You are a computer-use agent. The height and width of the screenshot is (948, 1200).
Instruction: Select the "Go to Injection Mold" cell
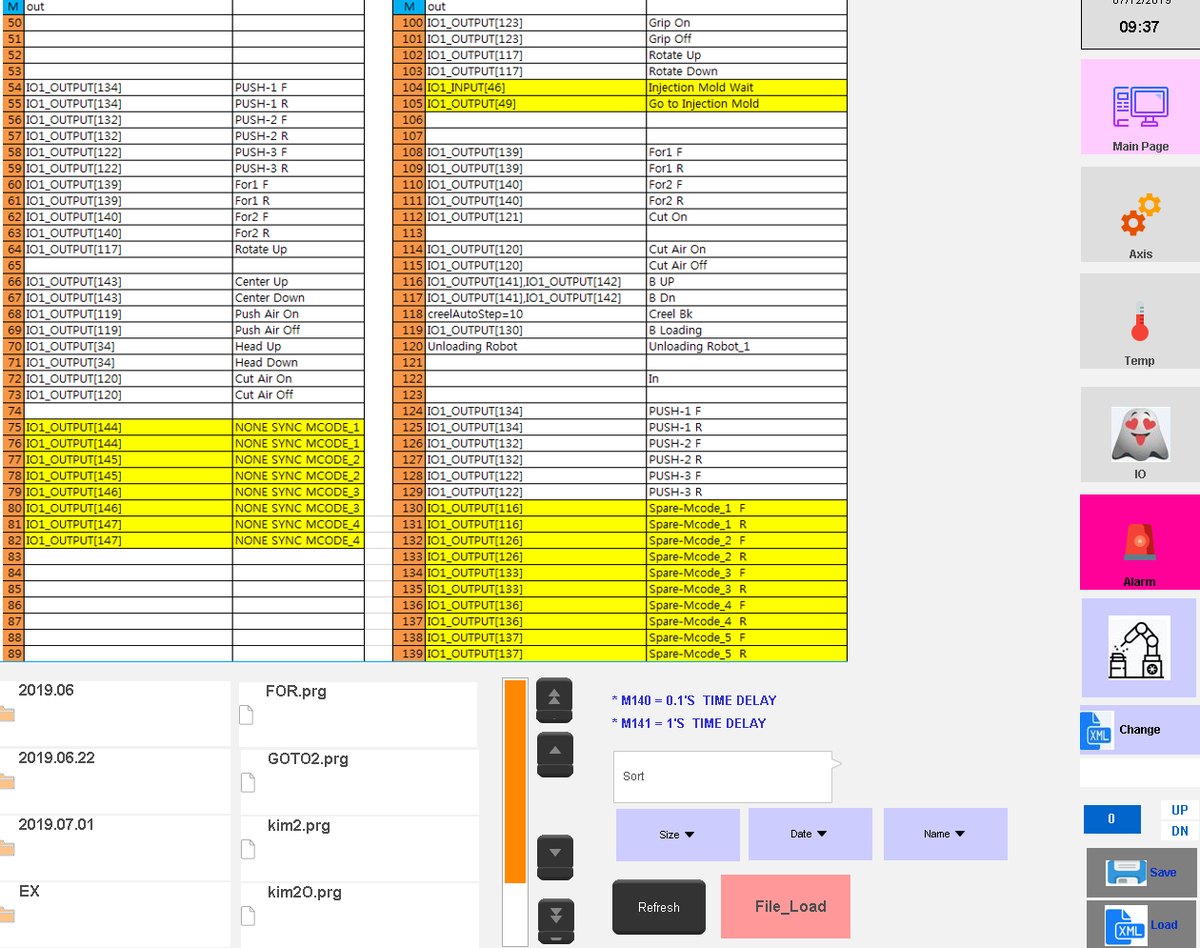(x=746, y=103)
